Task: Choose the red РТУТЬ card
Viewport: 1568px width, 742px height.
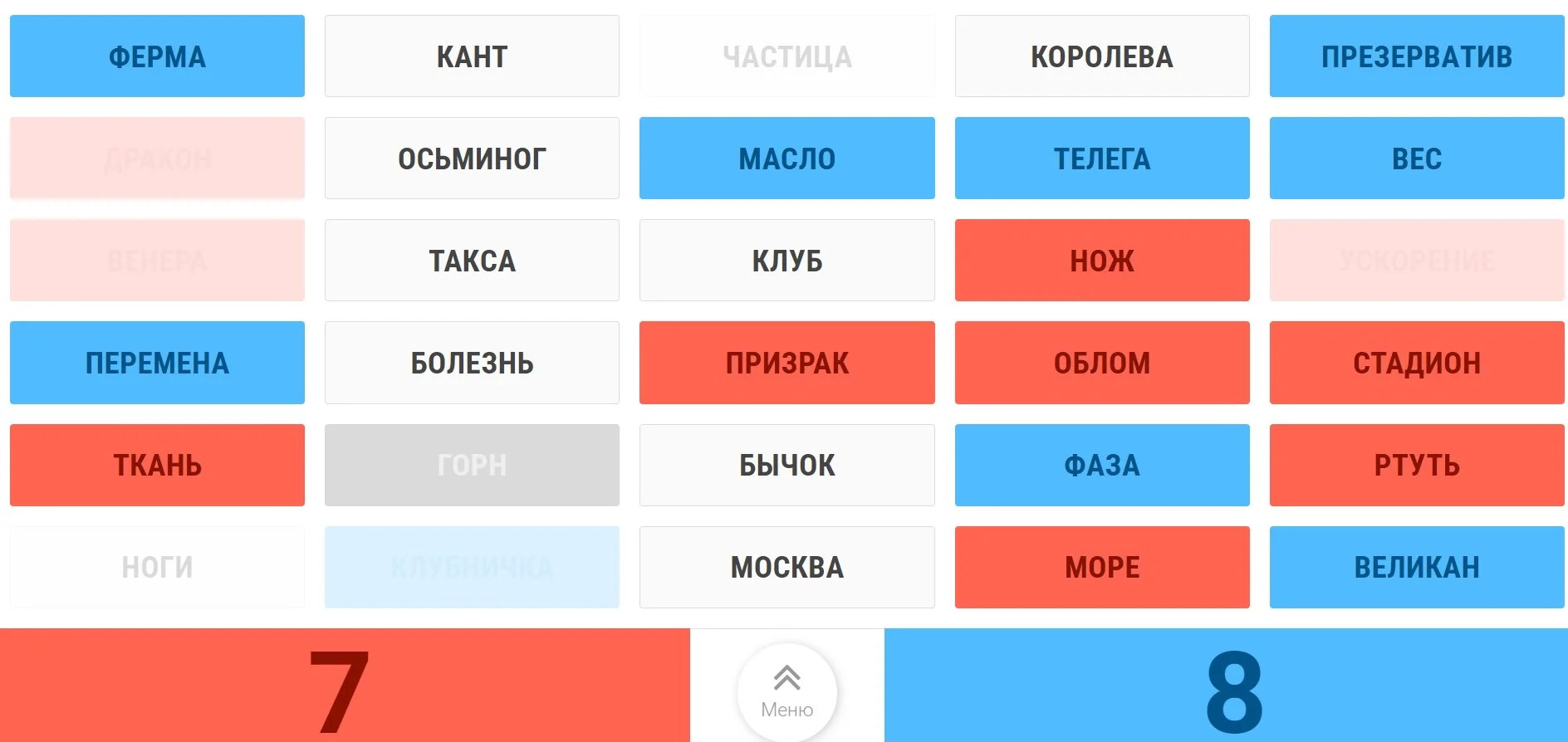Action: pyautogui.click(x=1416, y=465)
